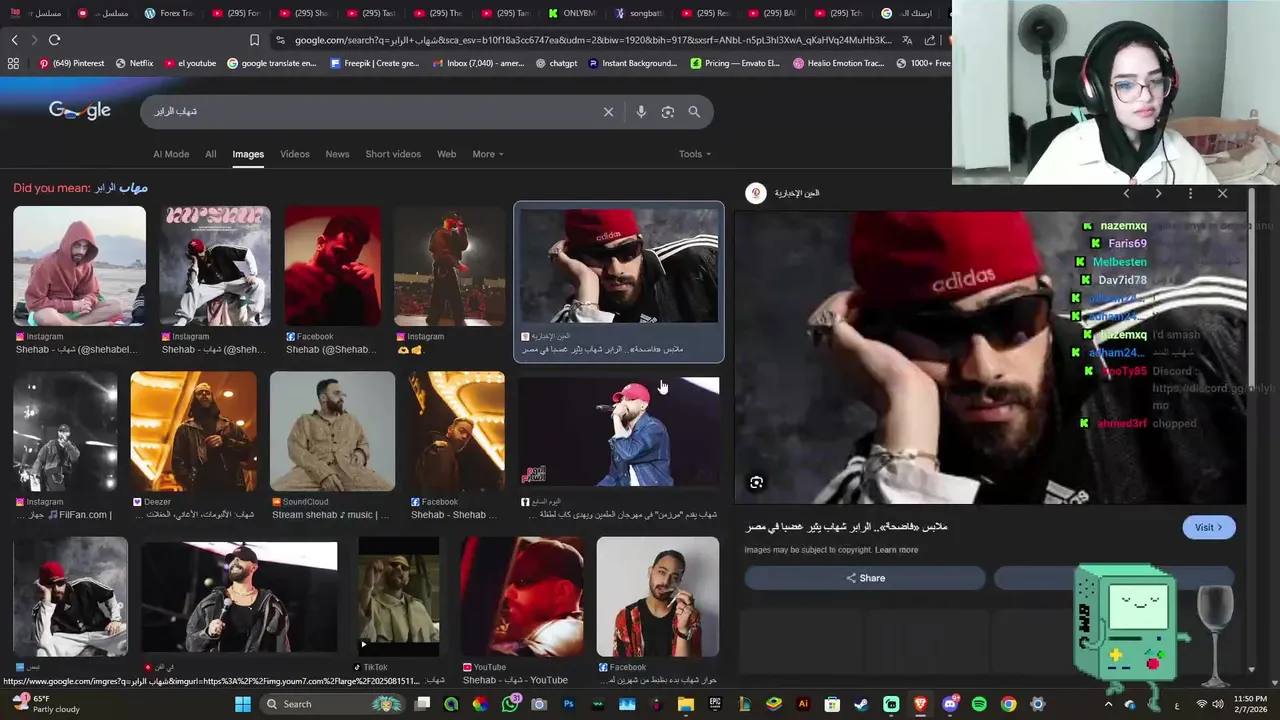Open the apps grid in bookmarks bar
The width and height of the screenshot is (1280, 720).
tap(13, 63)
